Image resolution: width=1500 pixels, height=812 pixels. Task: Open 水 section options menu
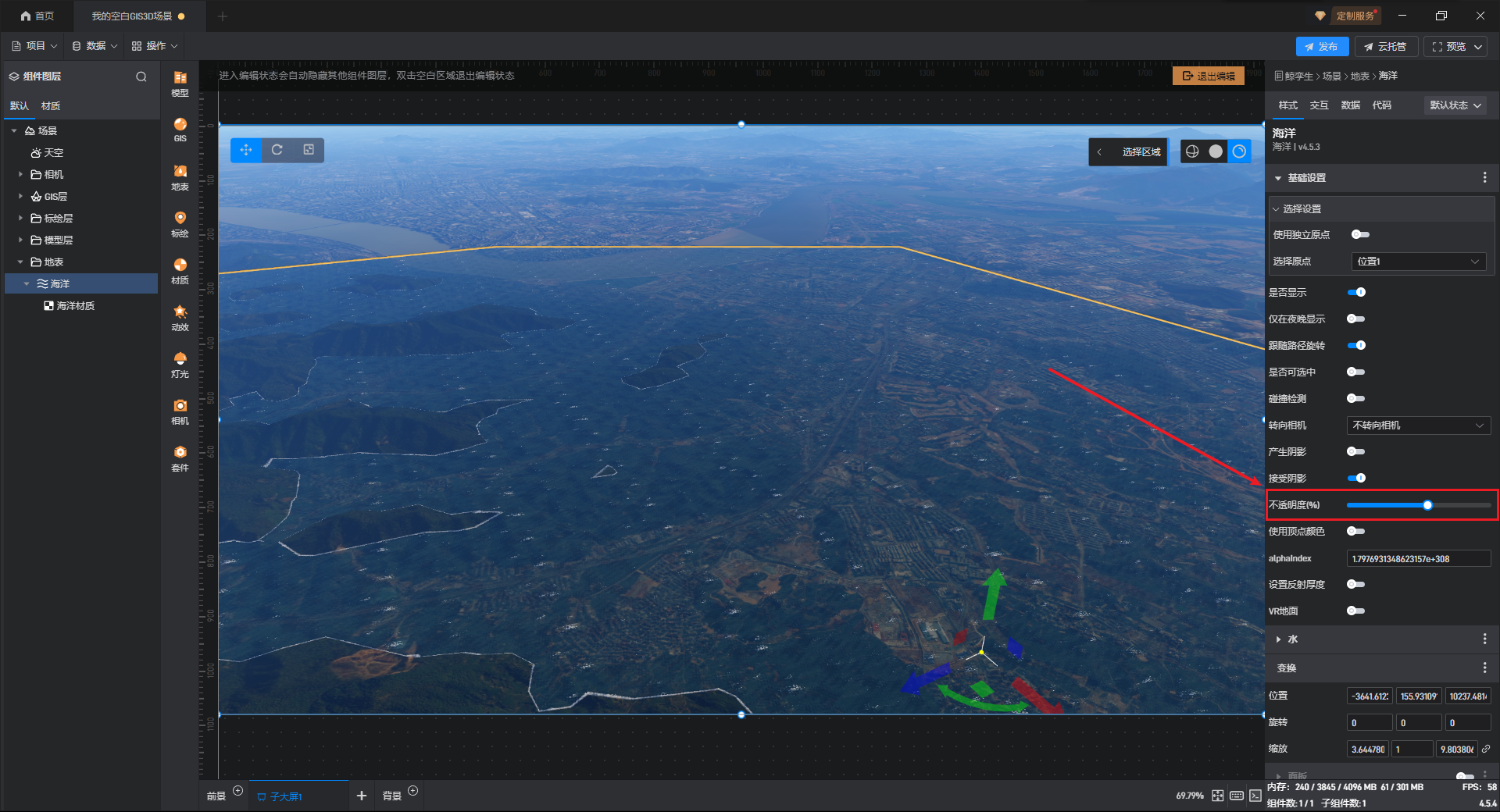click(1484, 639)
